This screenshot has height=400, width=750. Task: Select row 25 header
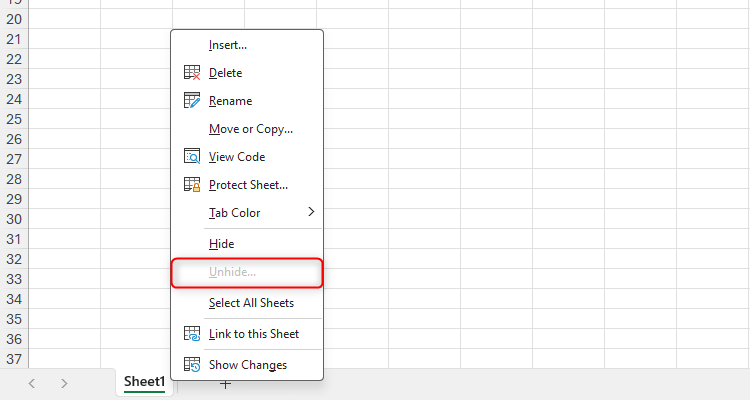[x=14, y=119]
